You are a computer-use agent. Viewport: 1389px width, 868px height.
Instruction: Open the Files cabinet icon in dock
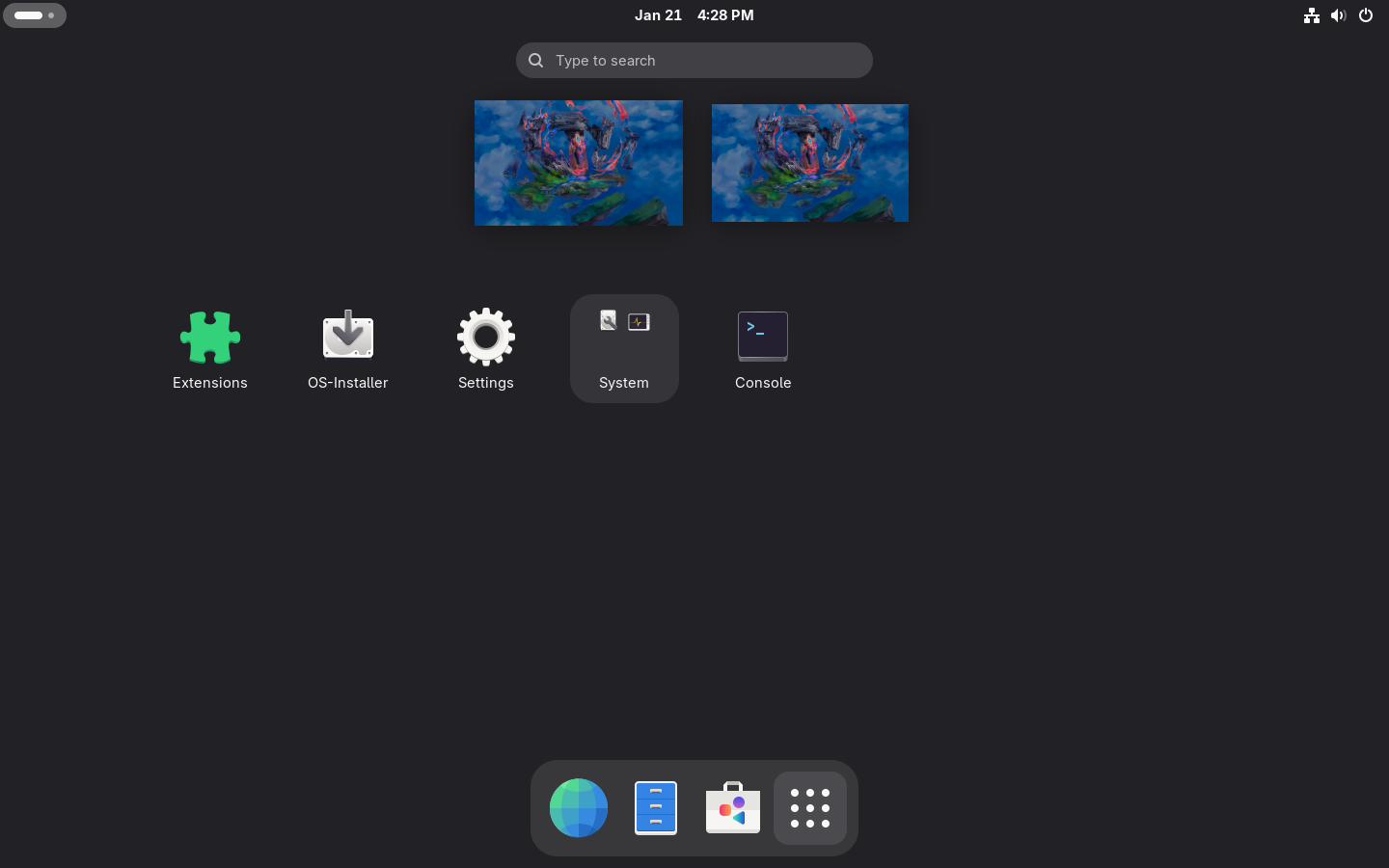pyautogui.click(x=656, y=808)
